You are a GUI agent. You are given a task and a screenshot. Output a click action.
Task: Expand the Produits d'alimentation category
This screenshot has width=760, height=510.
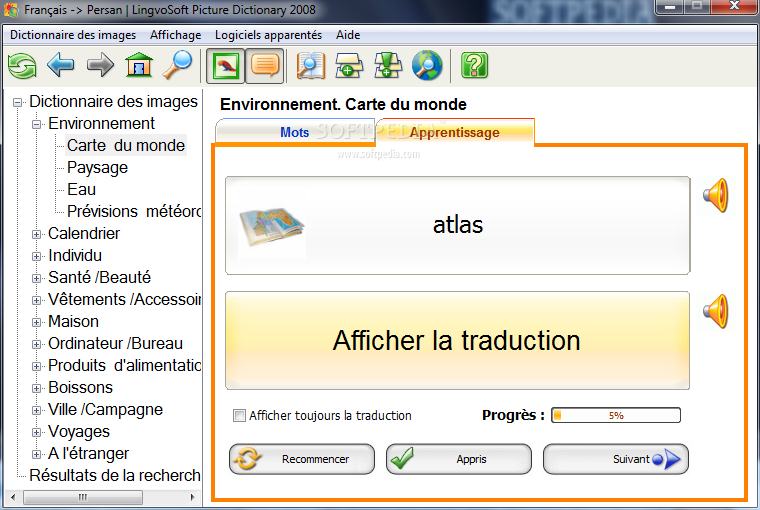tap(37, 366)
